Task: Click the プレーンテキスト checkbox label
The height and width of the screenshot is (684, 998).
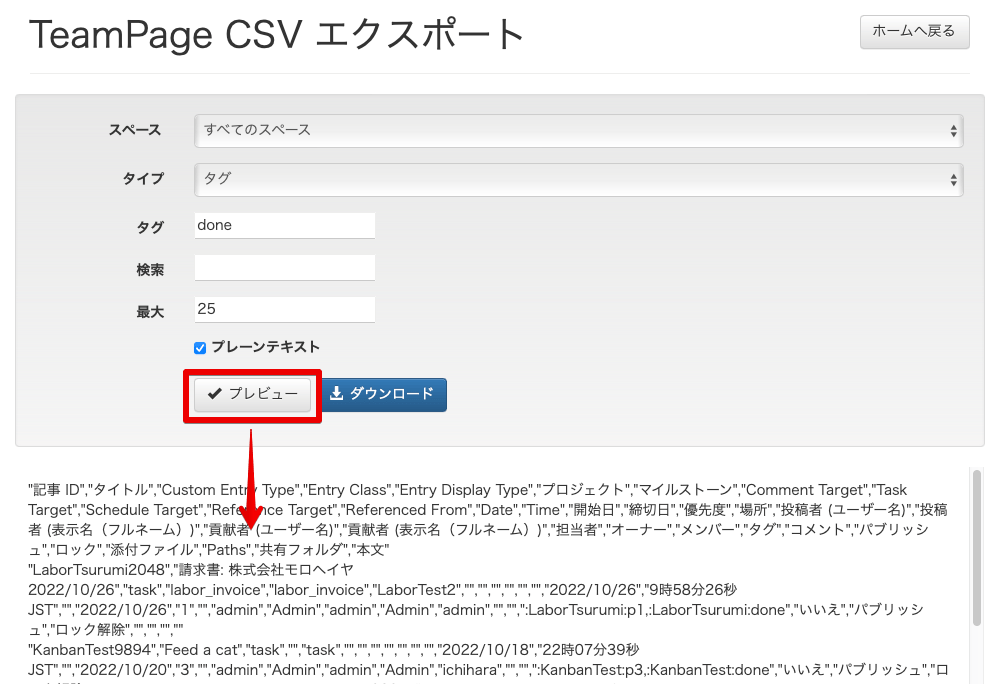Action: [265, 347]
